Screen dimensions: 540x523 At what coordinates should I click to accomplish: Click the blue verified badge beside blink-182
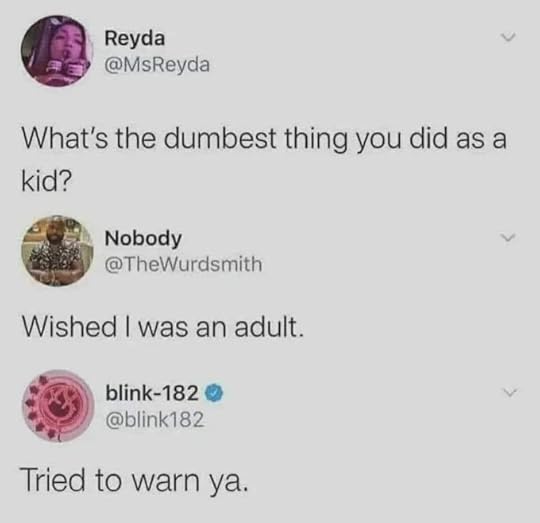click(x=215, y=394)
